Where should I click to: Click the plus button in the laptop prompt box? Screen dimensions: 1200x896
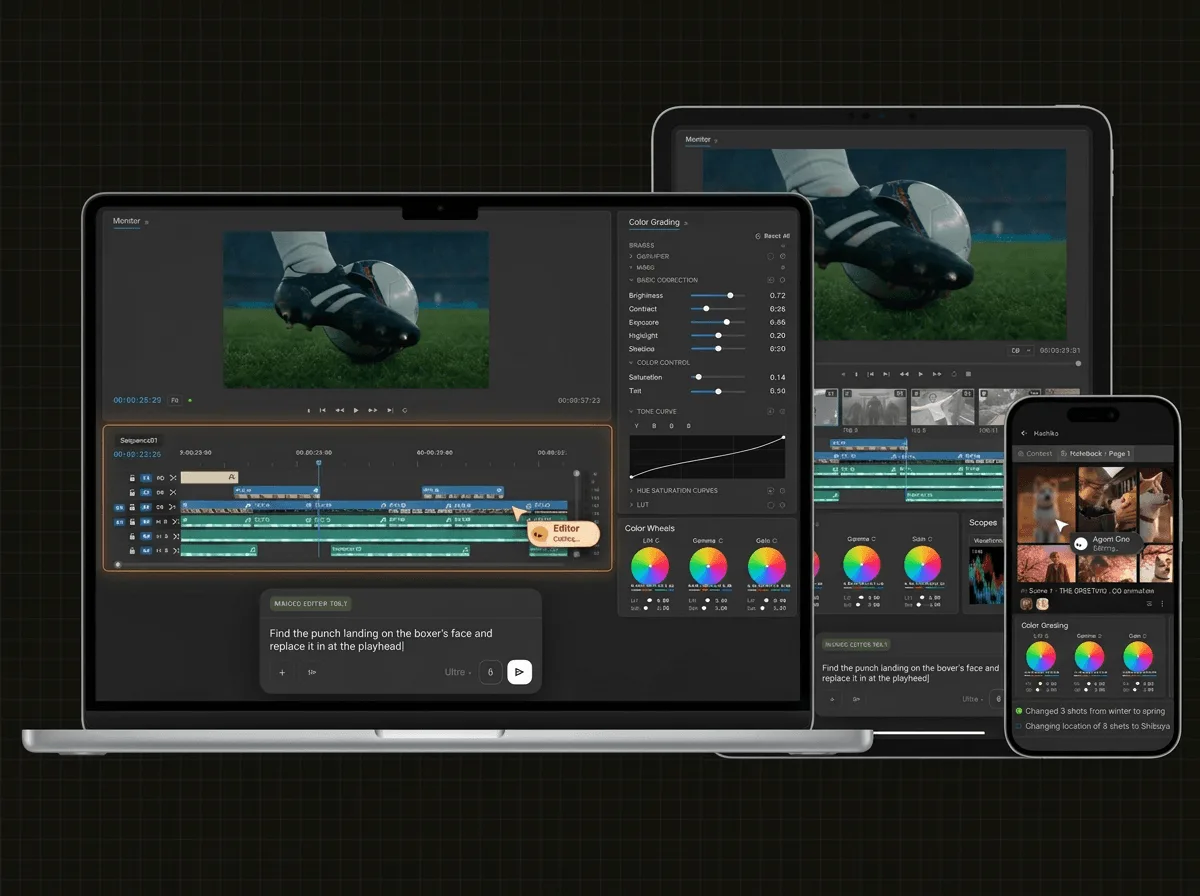pos(282,672)
